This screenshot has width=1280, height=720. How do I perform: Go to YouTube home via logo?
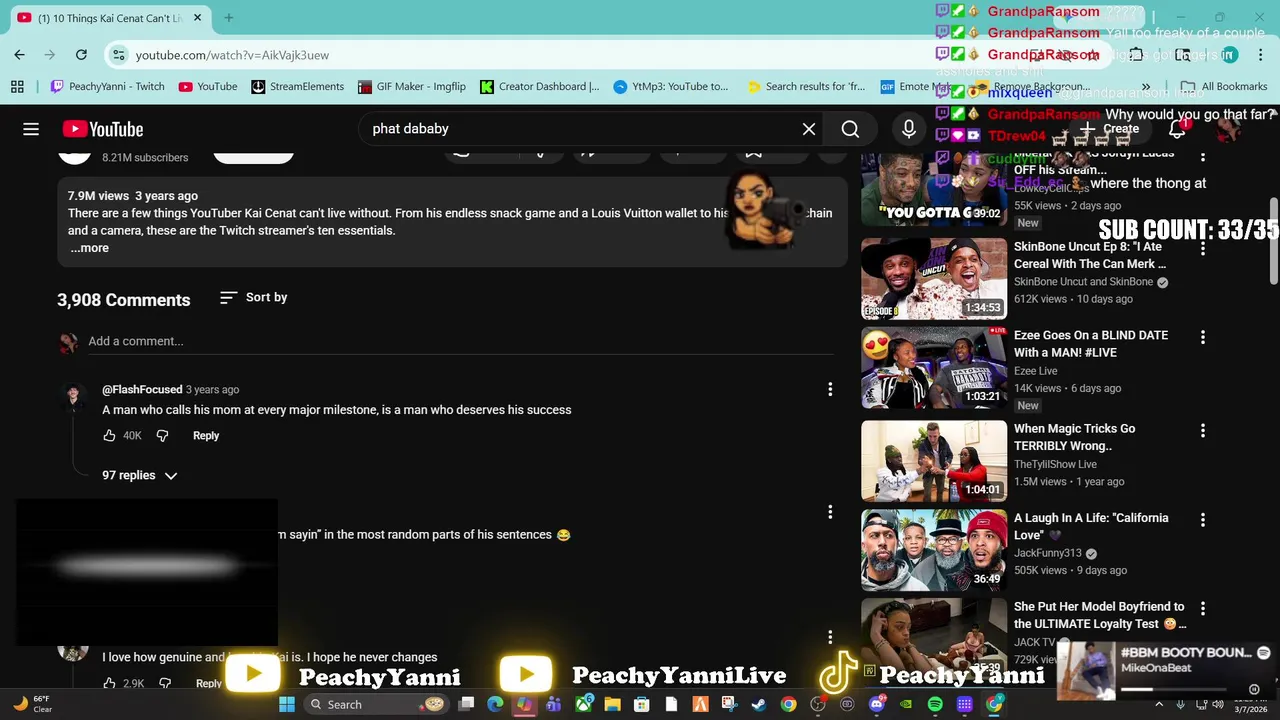[x=103, y=129]
